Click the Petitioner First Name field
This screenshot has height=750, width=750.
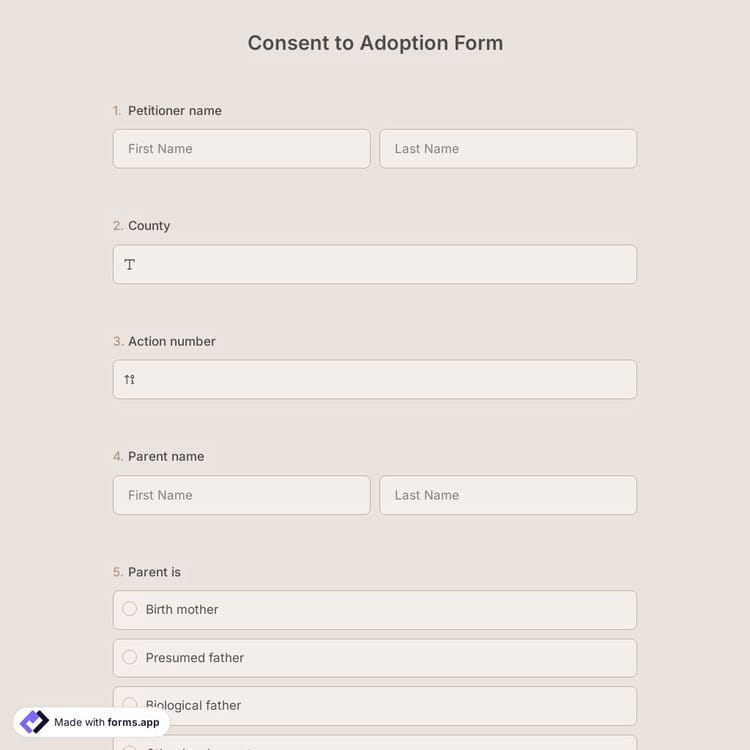point(241,149)
